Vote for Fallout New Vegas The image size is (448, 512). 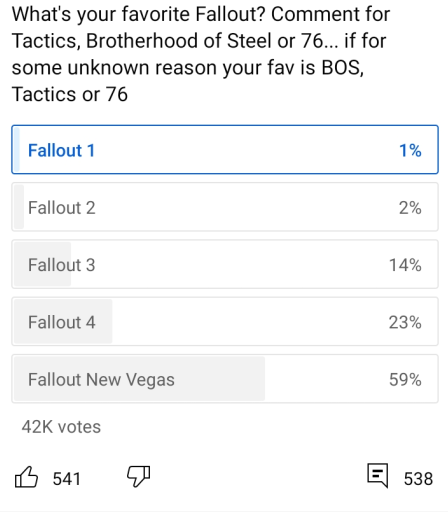(225, 379)
